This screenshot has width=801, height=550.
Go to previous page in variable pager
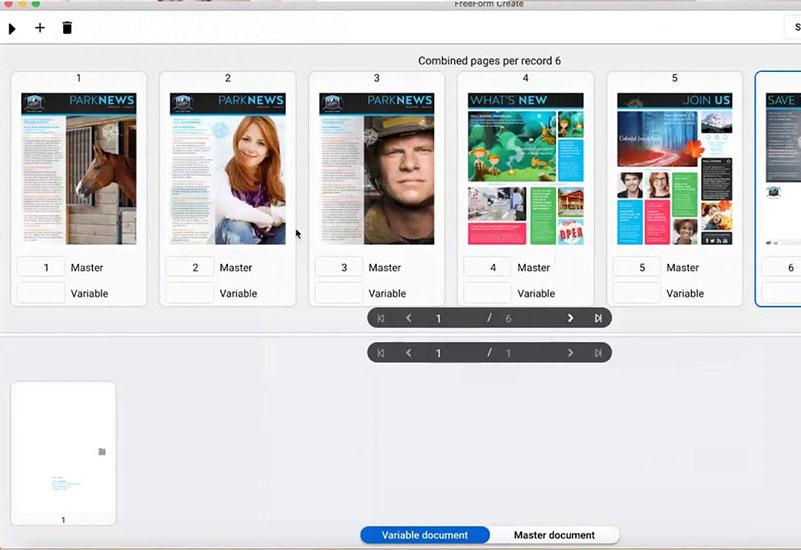point(408,353)
